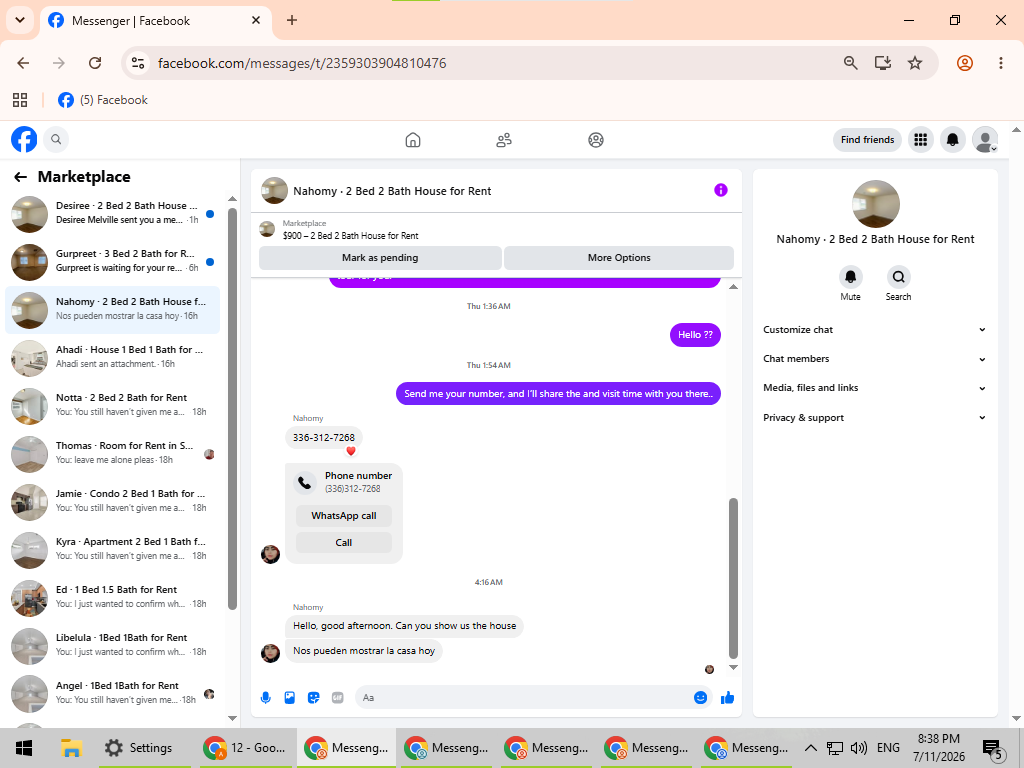The image size is (1024, 768).
Task: Open the account profile avatar menu
Action: (x=985, y=140)
